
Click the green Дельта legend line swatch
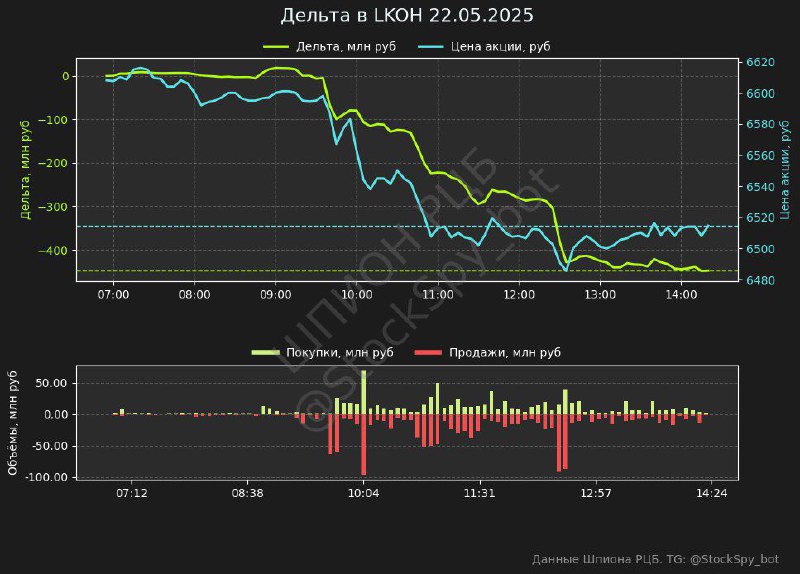(276, 46)
